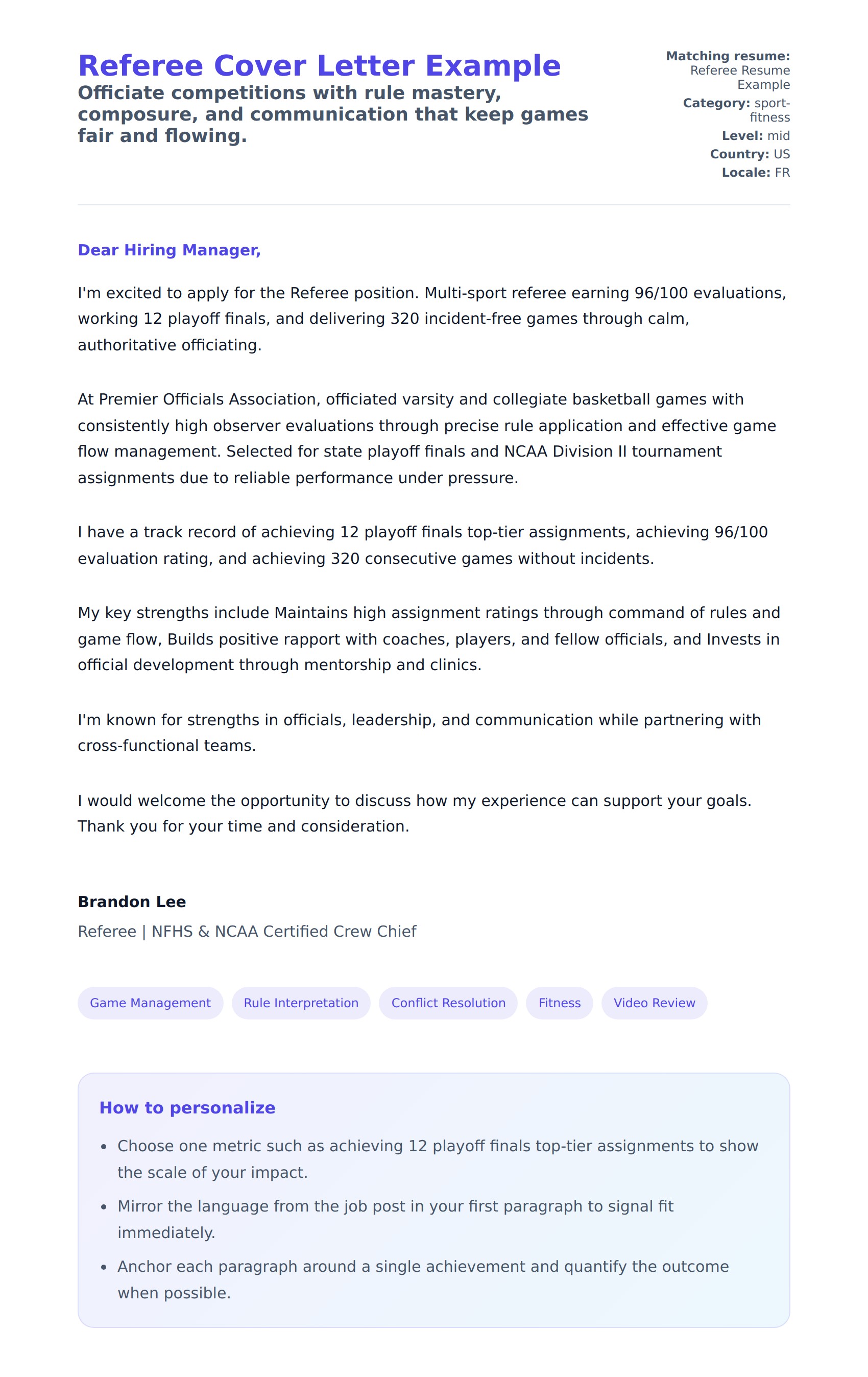
Task: Click the Locale FR label
Action: [x=755, y=172]
